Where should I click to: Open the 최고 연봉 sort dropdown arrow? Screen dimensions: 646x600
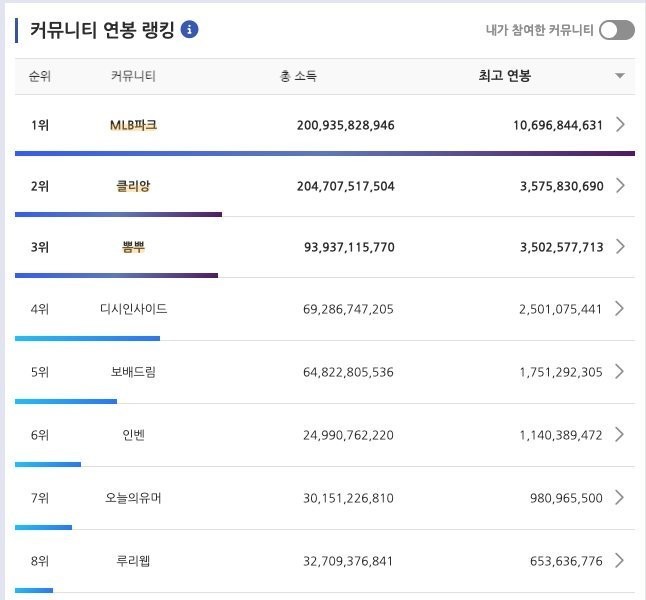click(x=620, y=76)
